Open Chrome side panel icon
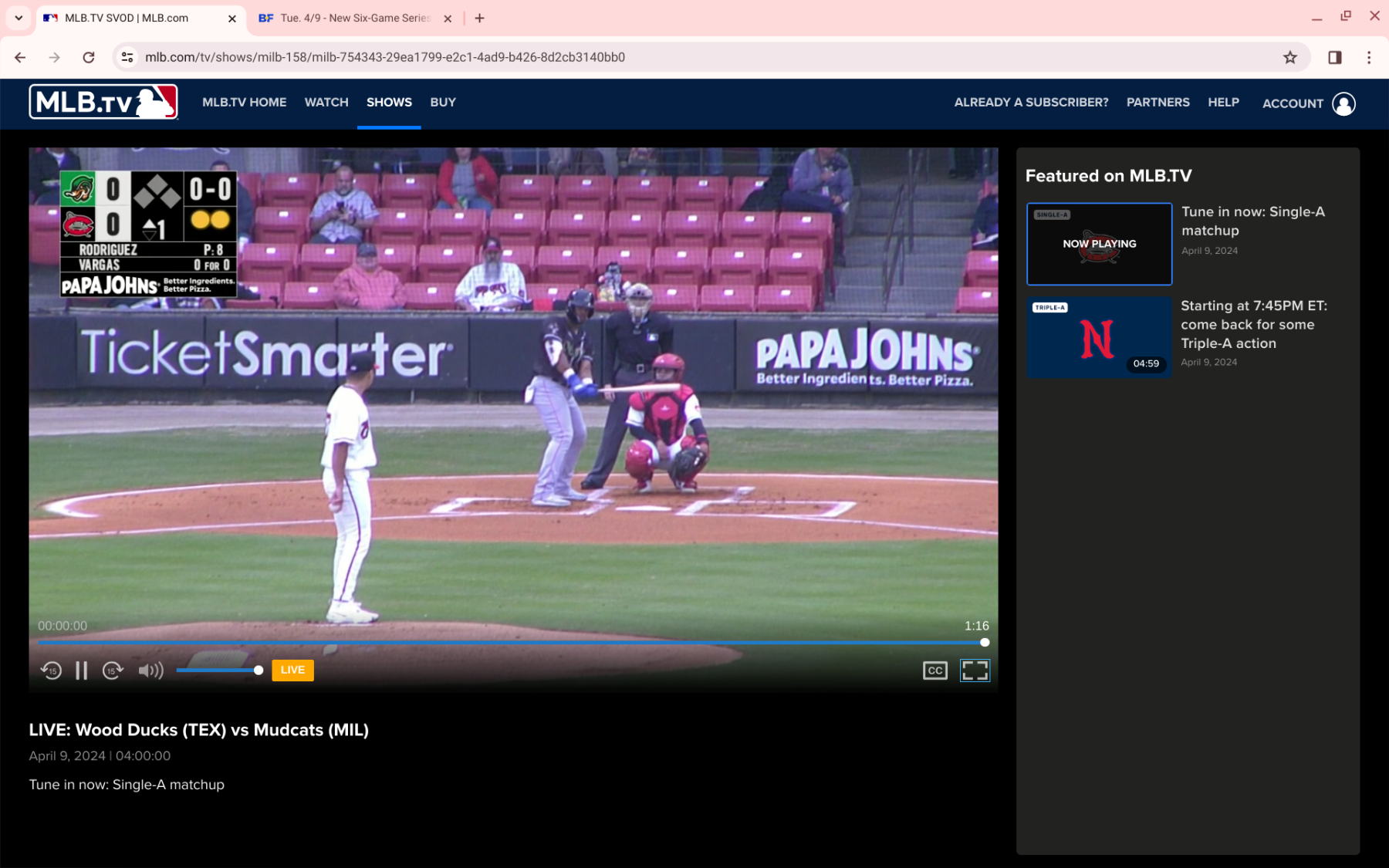The width and height of the screenshot is (1389, 868). click(x=1334, y=57)
